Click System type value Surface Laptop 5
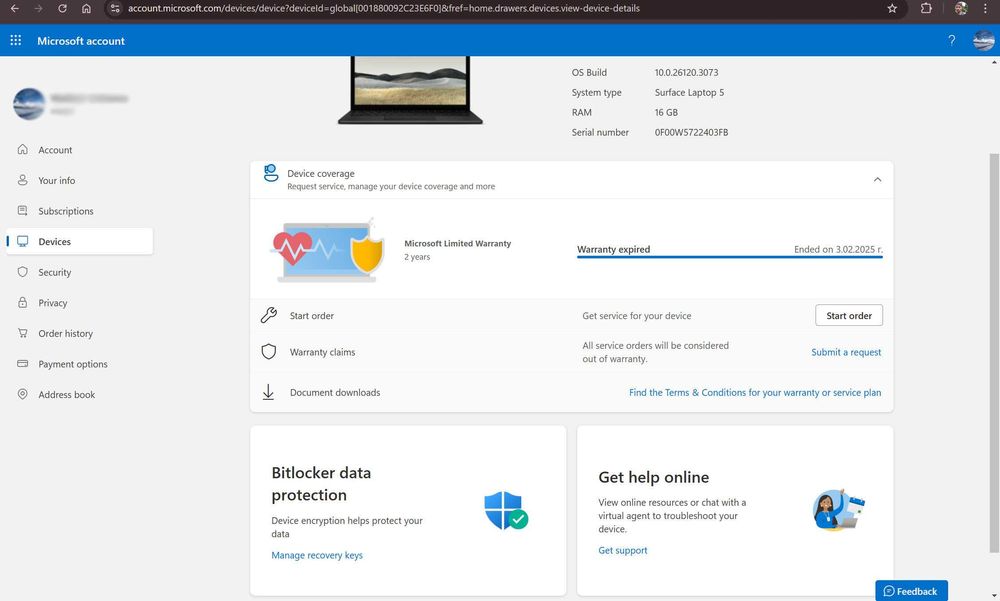 click(x=689, y=92)
